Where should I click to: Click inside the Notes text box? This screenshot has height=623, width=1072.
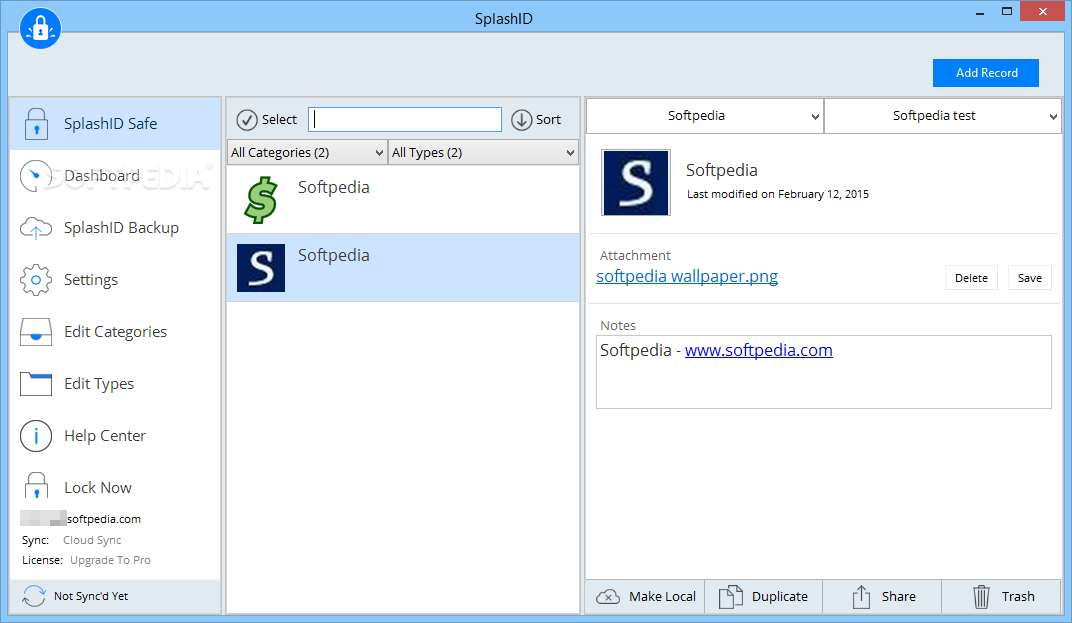click(824, 372)
